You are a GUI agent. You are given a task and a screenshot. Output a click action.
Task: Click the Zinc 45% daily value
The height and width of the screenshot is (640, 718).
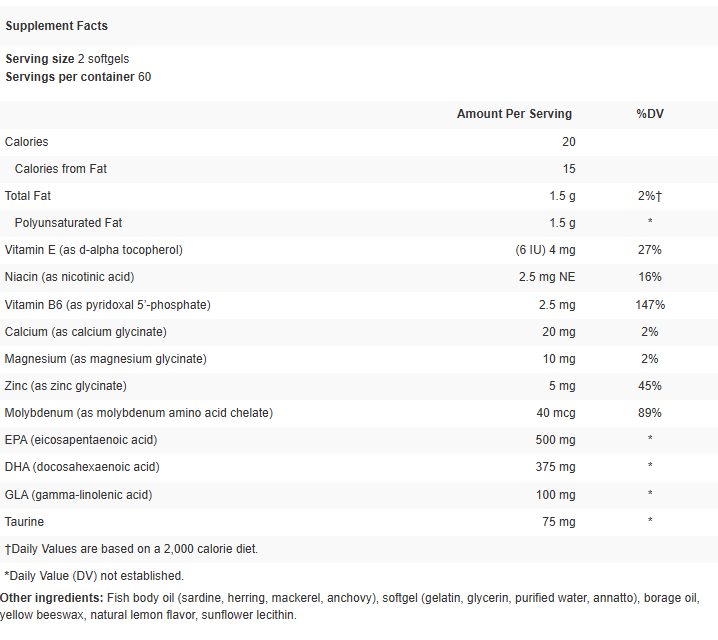tap(650, 385)
